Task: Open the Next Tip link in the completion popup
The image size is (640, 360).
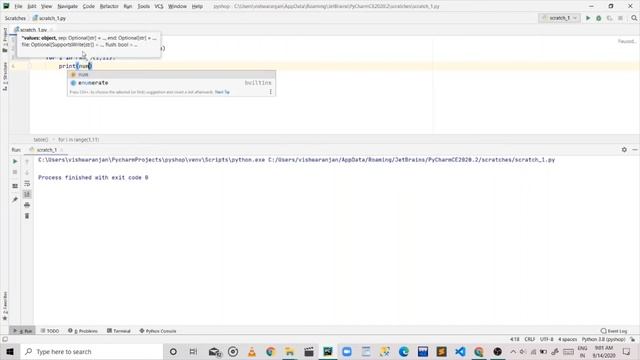Action: coord(222,92)
